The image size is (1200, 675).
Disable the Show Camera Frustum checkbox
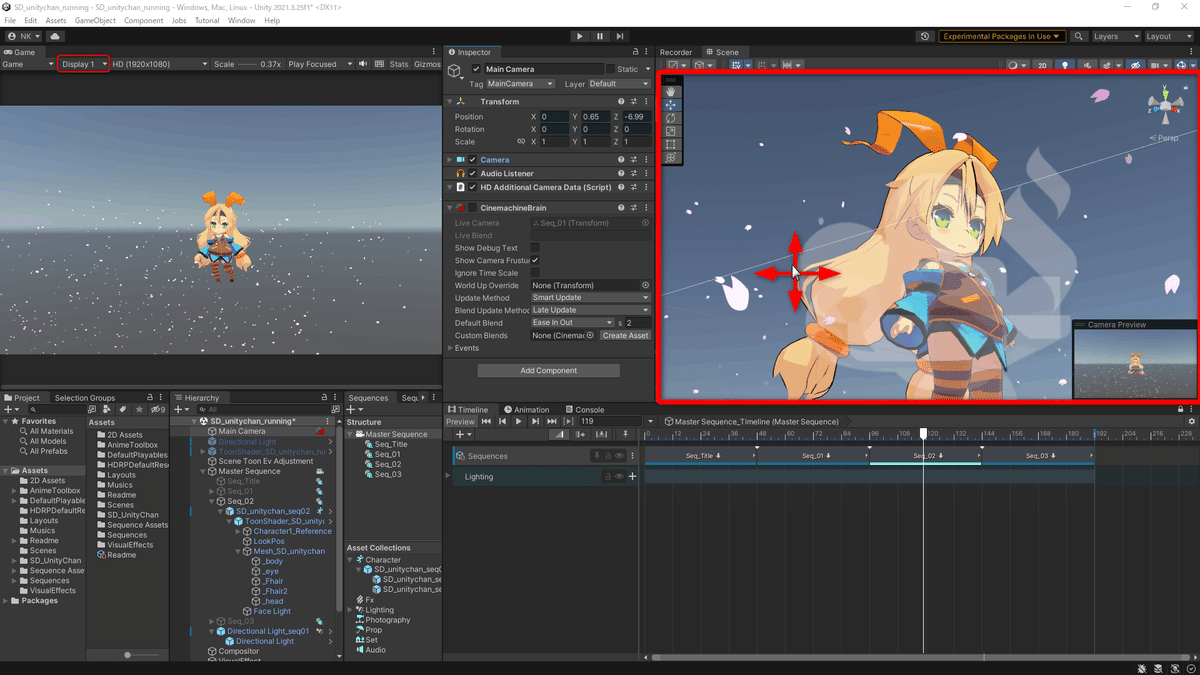[x=535, y=260]
